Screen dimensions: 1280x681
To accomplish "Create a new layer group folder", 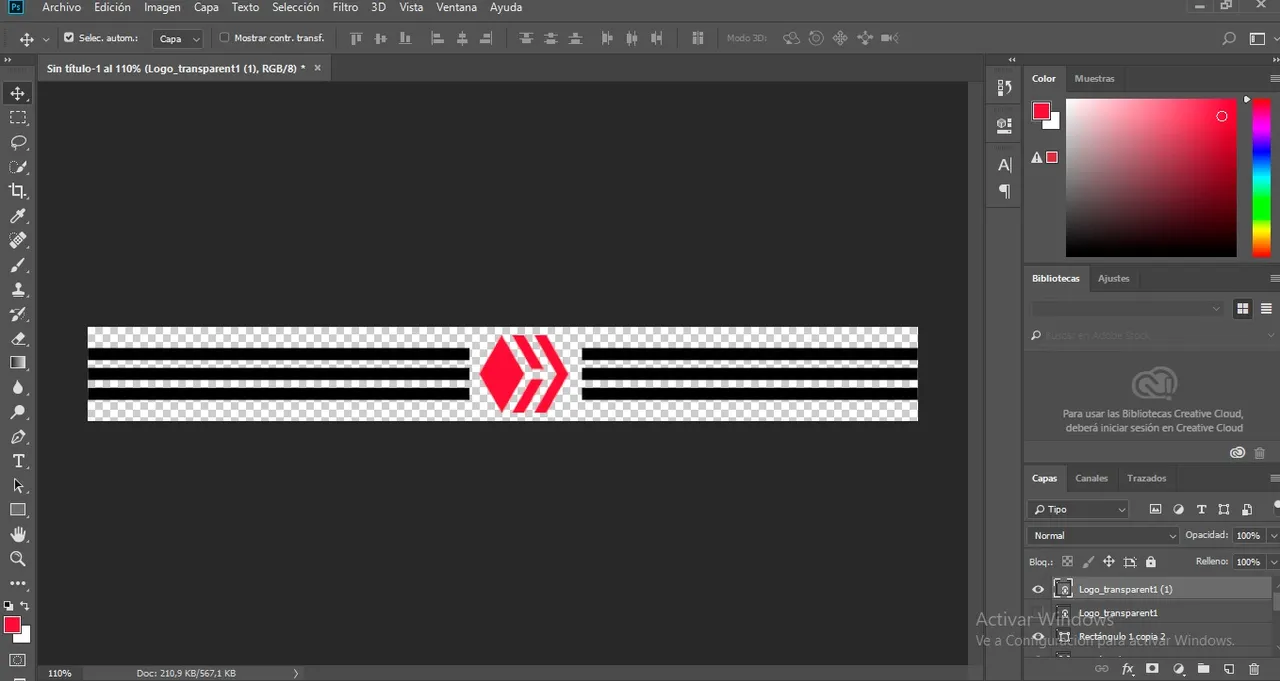I will click(x=1203, y=669).
